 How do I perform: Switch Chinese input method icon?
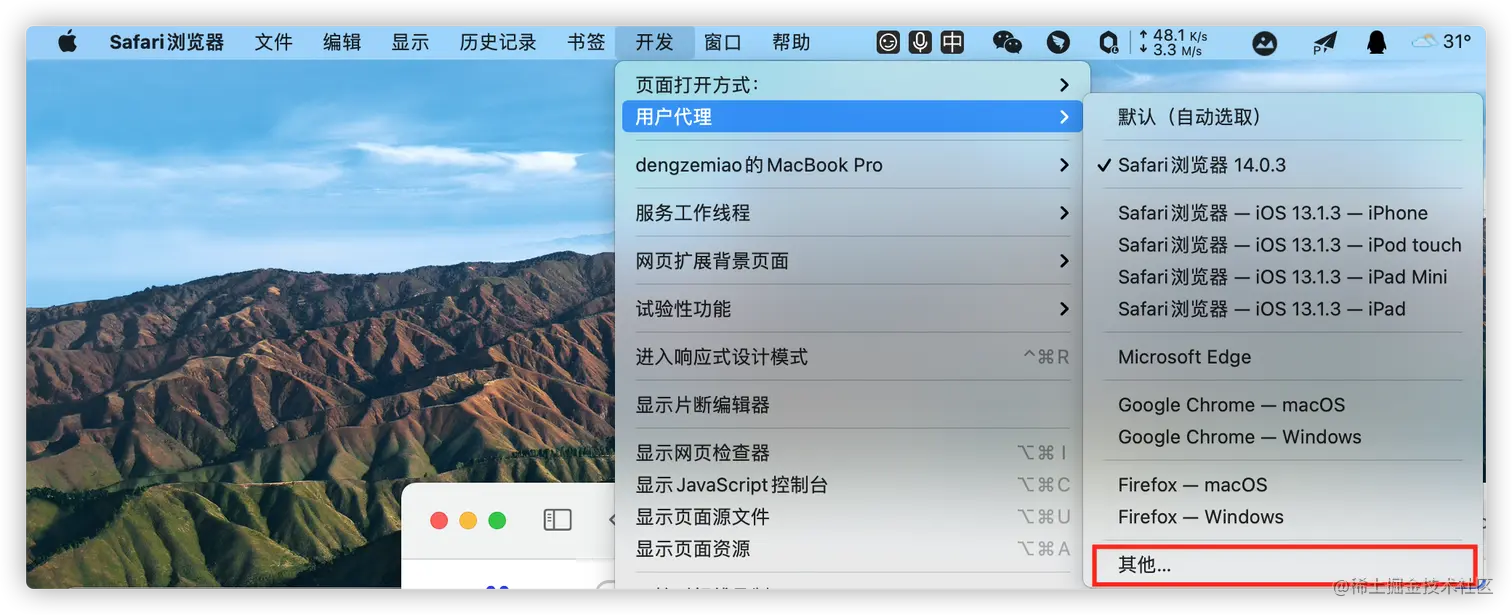coord(953,42)
